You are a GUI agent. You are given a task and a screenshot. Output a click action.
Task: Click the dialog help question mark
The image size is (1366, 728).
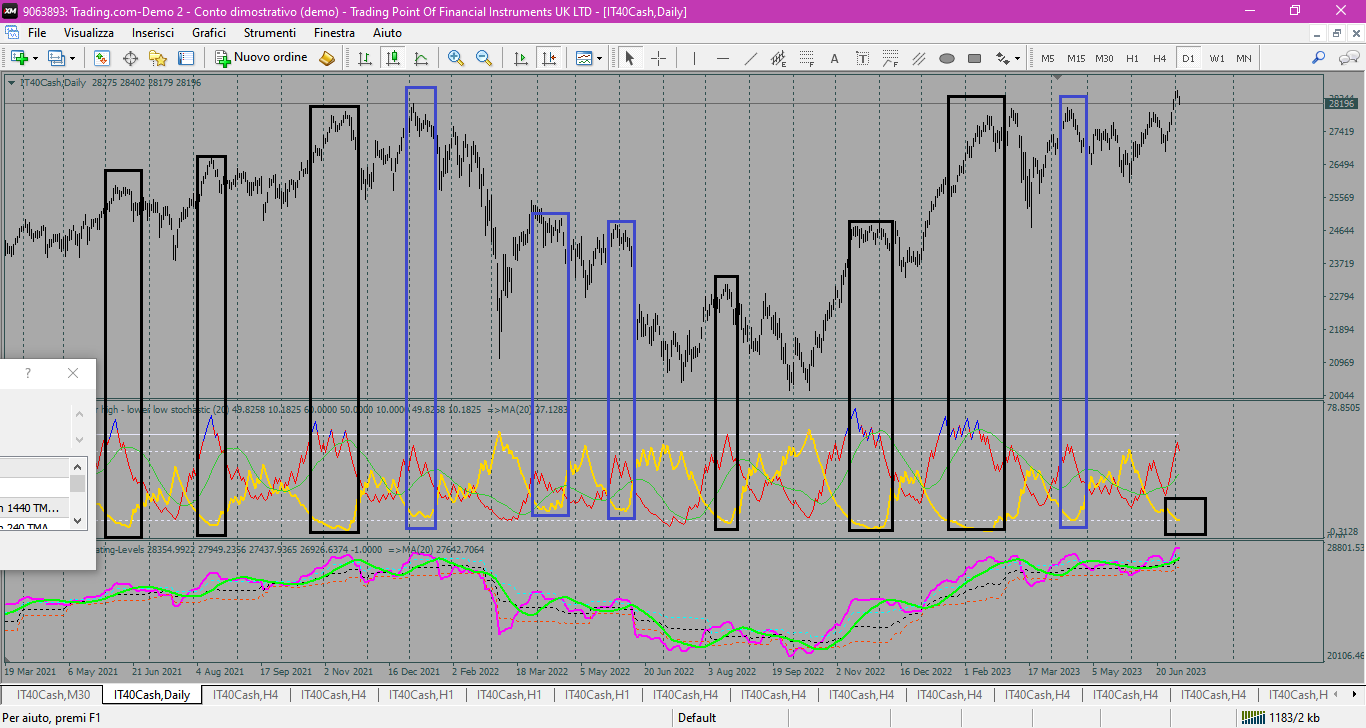coord(28,373)
